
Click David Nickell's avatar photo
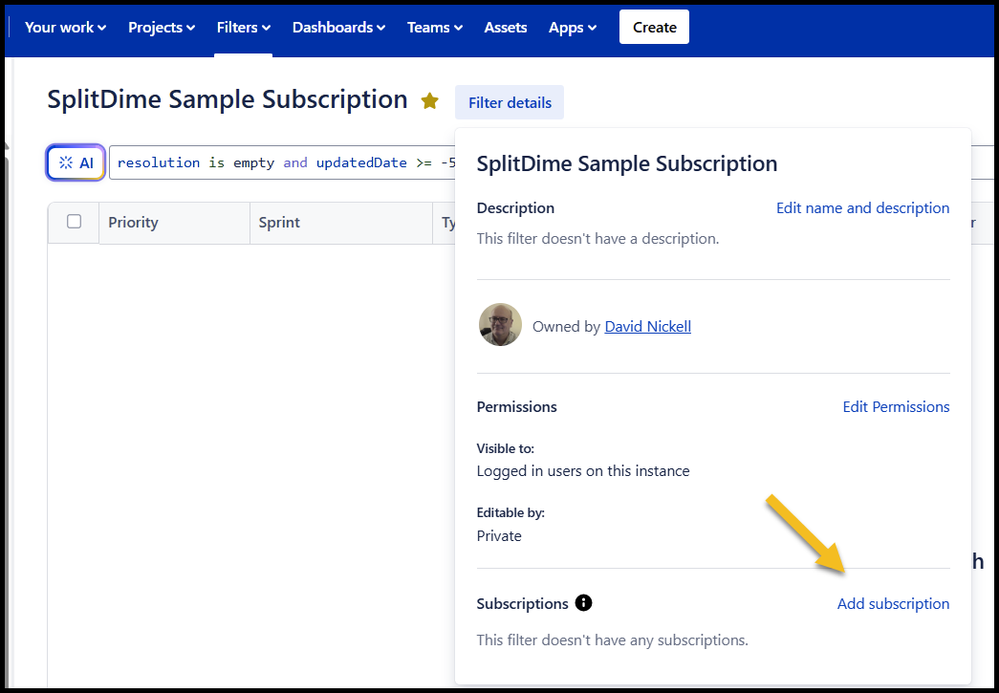click(500, 325)
